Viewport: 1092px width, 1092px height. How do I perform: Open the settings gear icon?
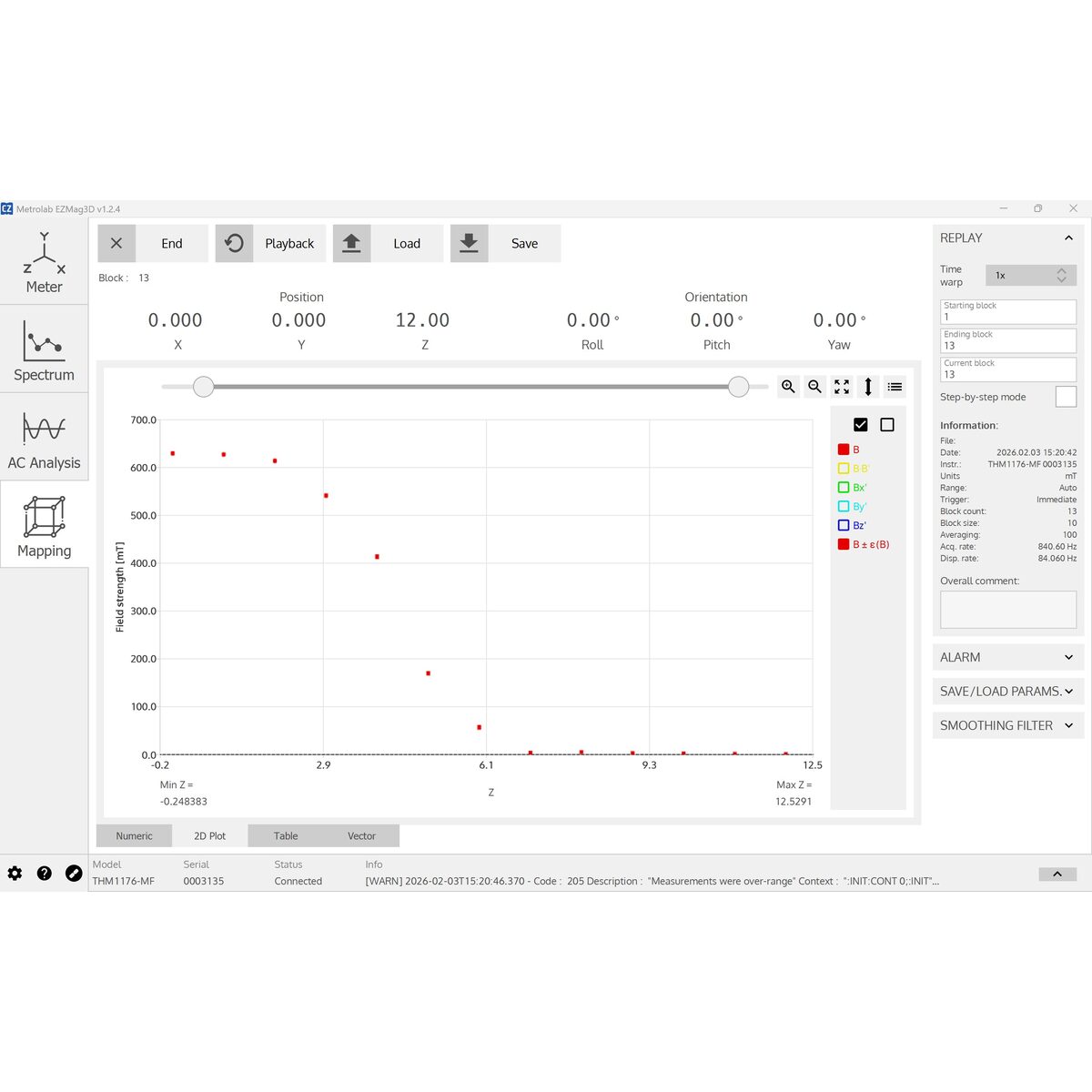tap(15, 873)
